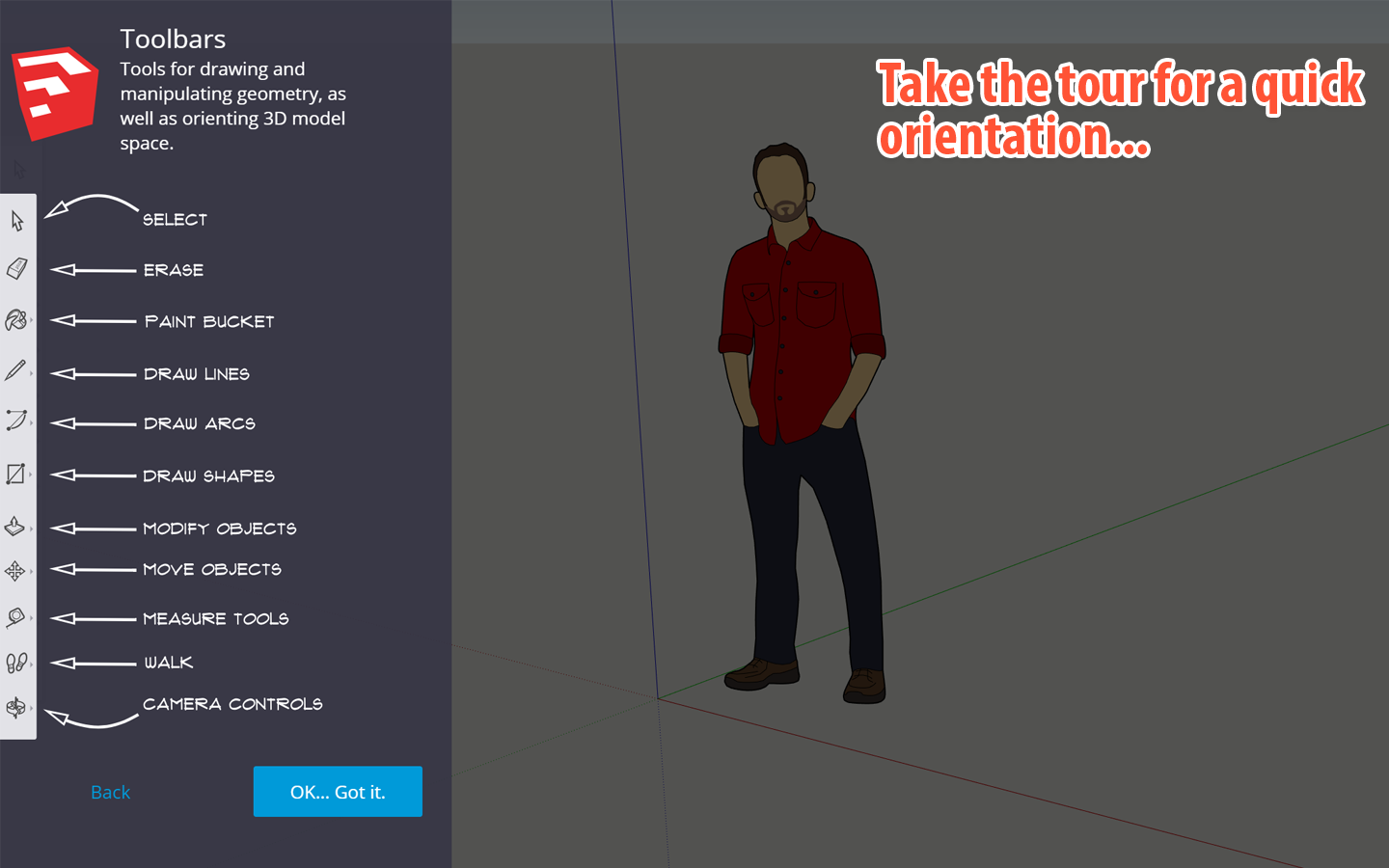Expand the Draw Arcs flyout arrow
Viewport: 1389px width, 868px height.
point(32,422)
